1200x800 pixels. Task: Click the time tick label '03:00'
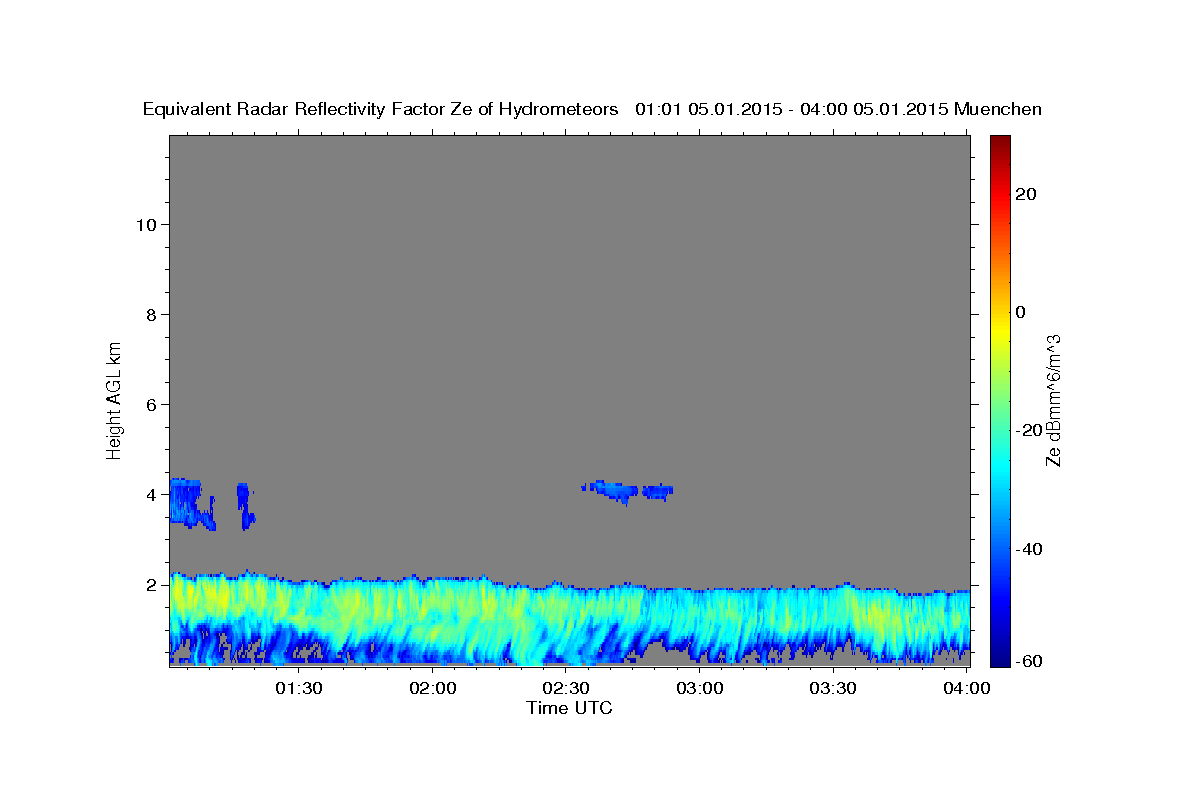699,688
